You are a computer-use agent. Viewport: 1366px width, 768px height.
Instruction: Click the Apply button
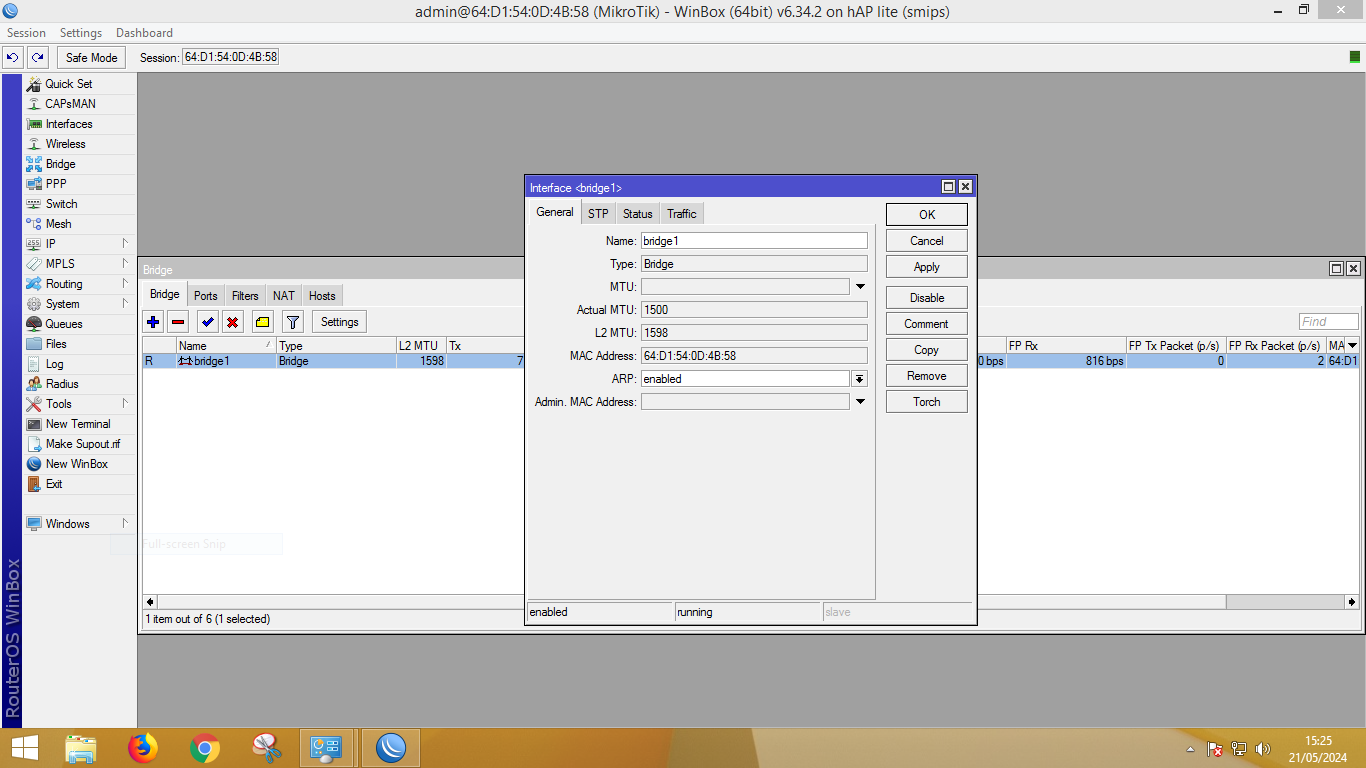click(x=926, y=267)
